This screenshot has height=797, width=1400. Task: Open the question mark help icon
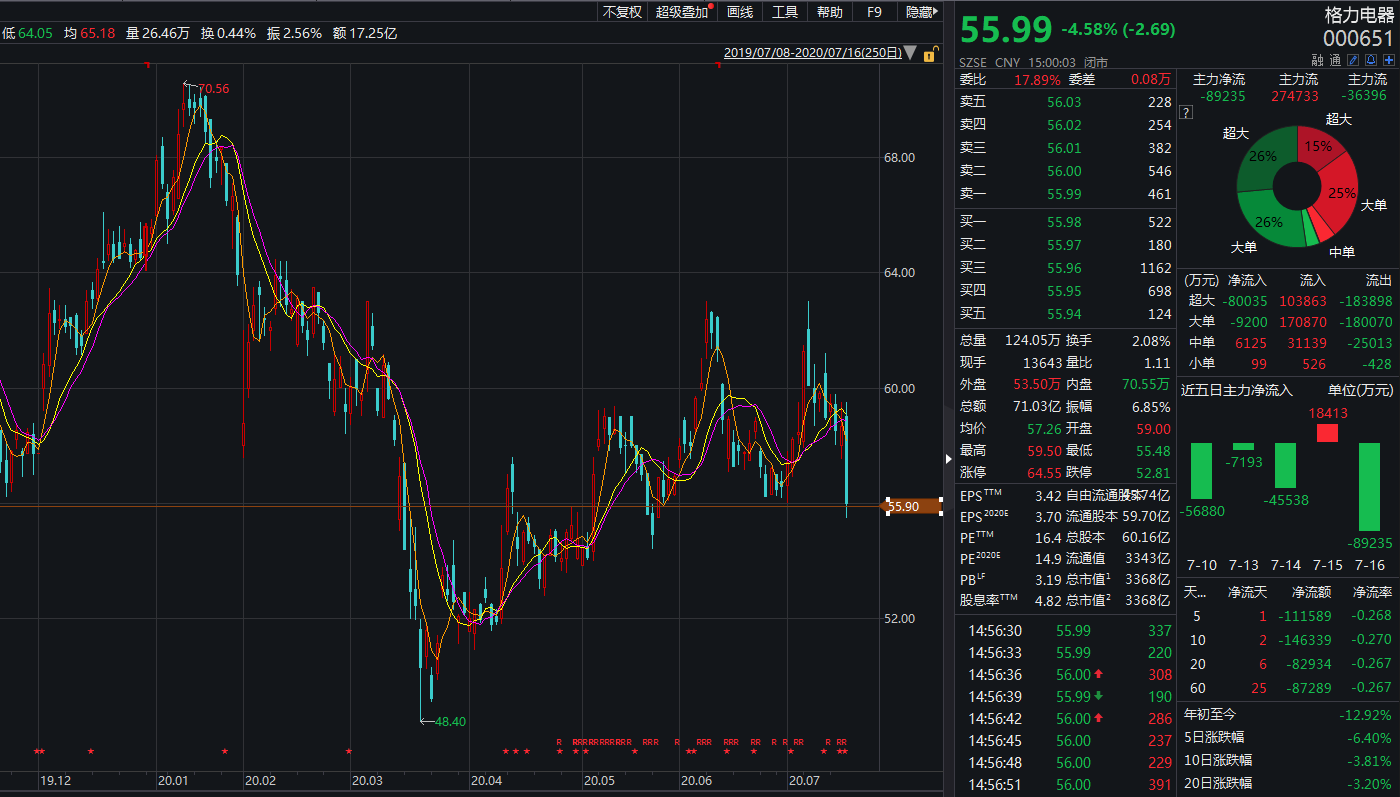[1185, 113]
